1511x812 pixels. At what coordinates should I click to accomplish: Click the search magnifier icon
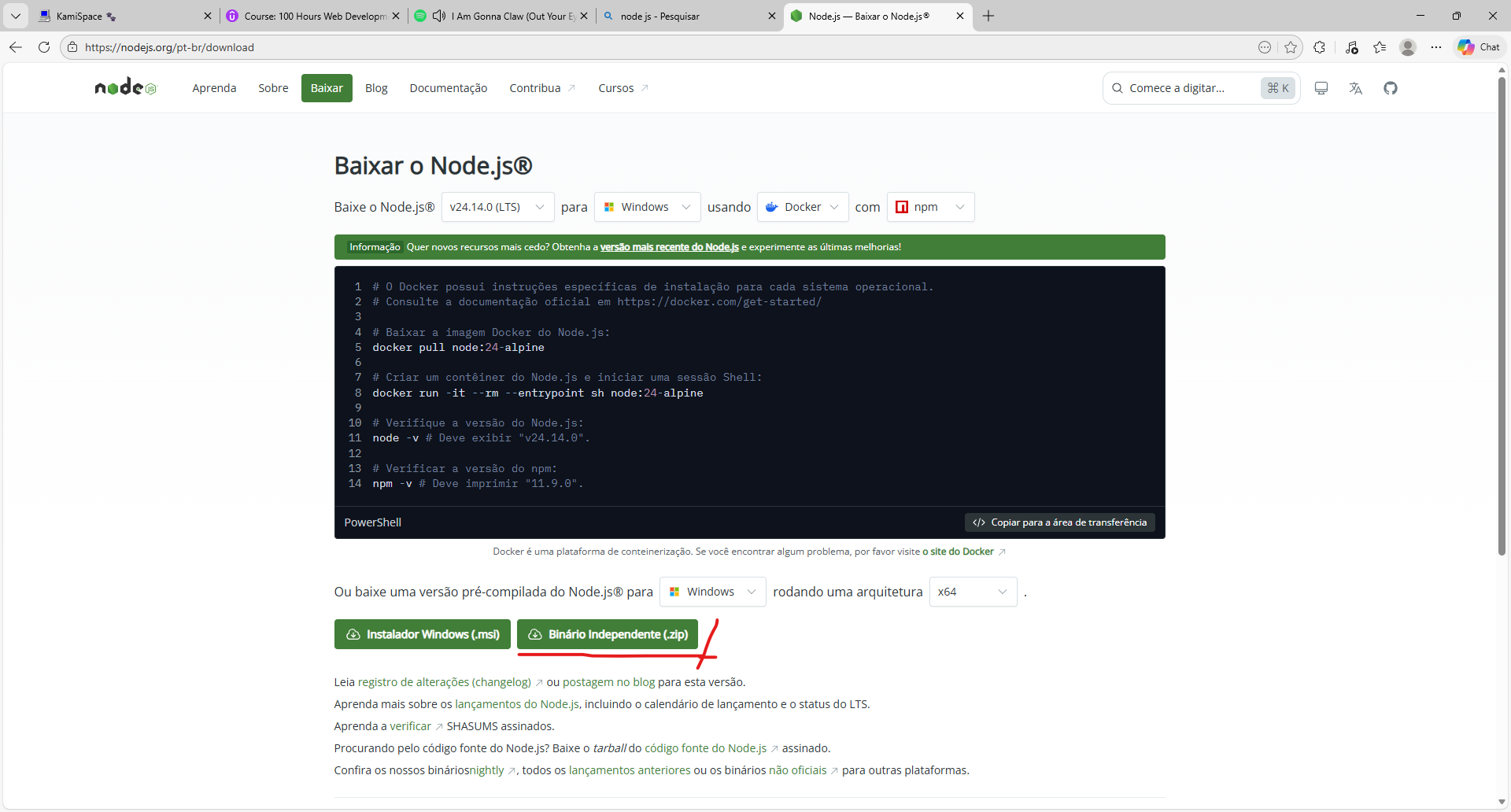pyautogui.click(x=1118, y=88)
